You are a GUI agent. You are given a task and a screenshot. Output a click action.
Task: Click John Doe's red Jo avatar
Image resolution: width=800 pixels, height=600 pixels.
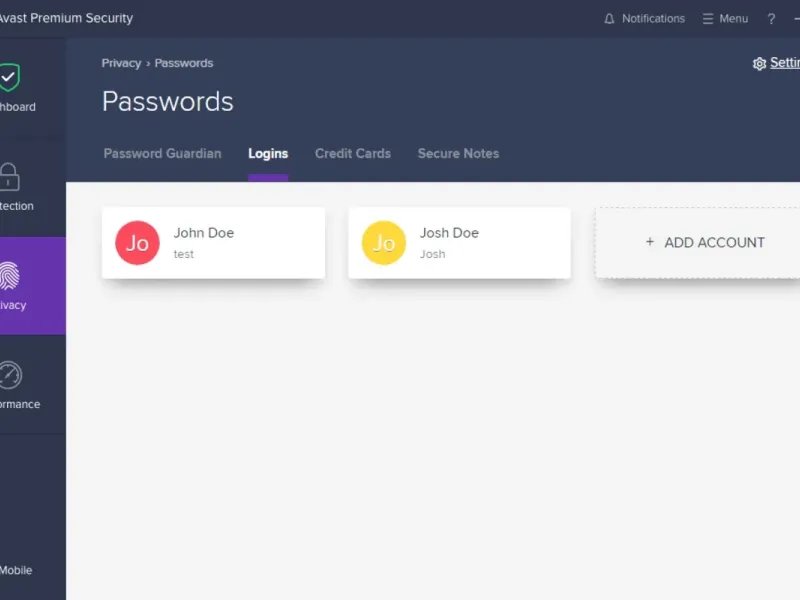pos(137,243)
